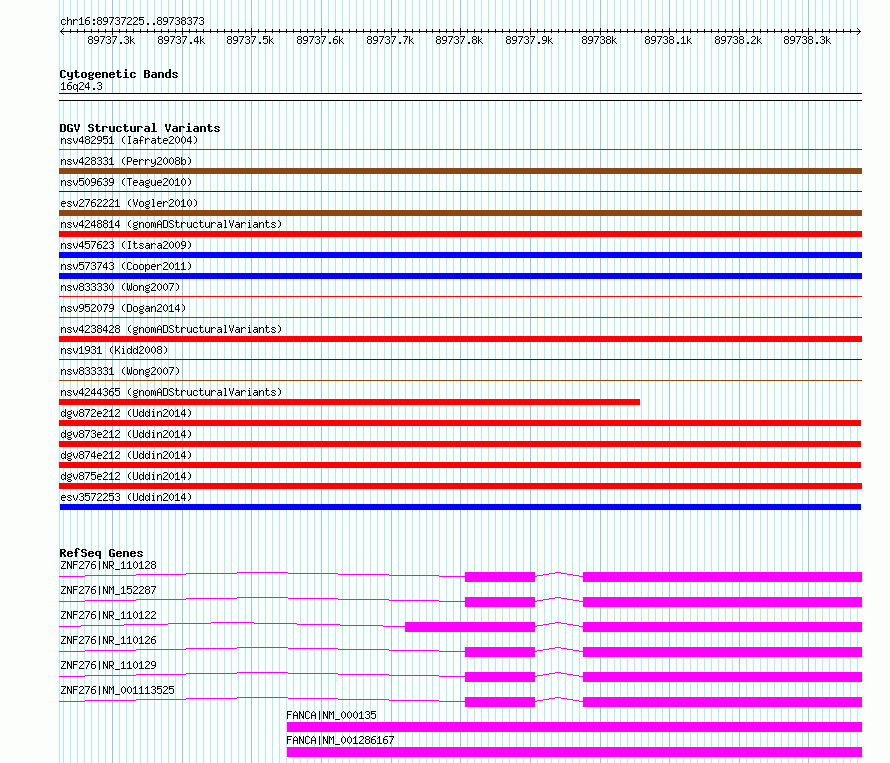890x763 pixels.
Task: Open transcript ZNF276|NR_110129 label
Action: [x=108, y=665]
